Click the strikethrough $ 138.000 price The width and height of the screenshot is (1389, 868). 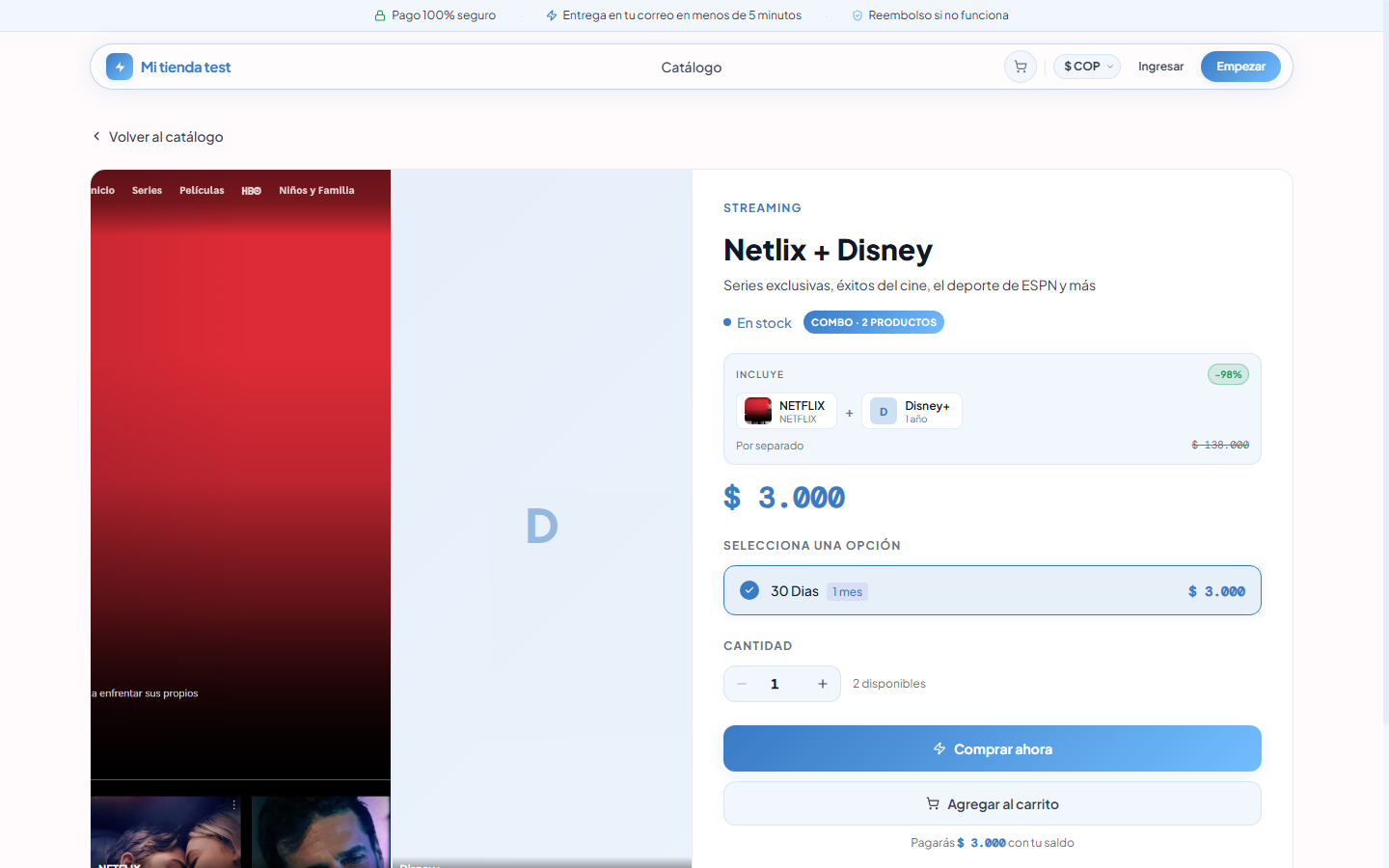click(x=1220, y=445)
